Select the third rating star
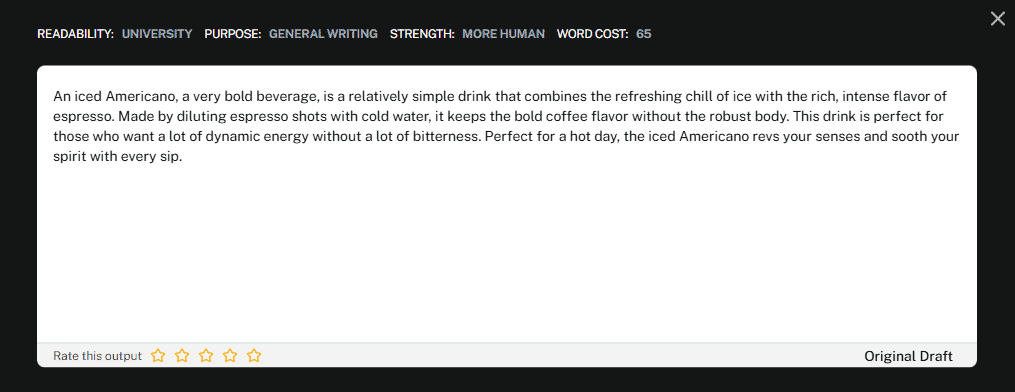Viewport: 1015px width, 392px height. [x=206, y=355]
